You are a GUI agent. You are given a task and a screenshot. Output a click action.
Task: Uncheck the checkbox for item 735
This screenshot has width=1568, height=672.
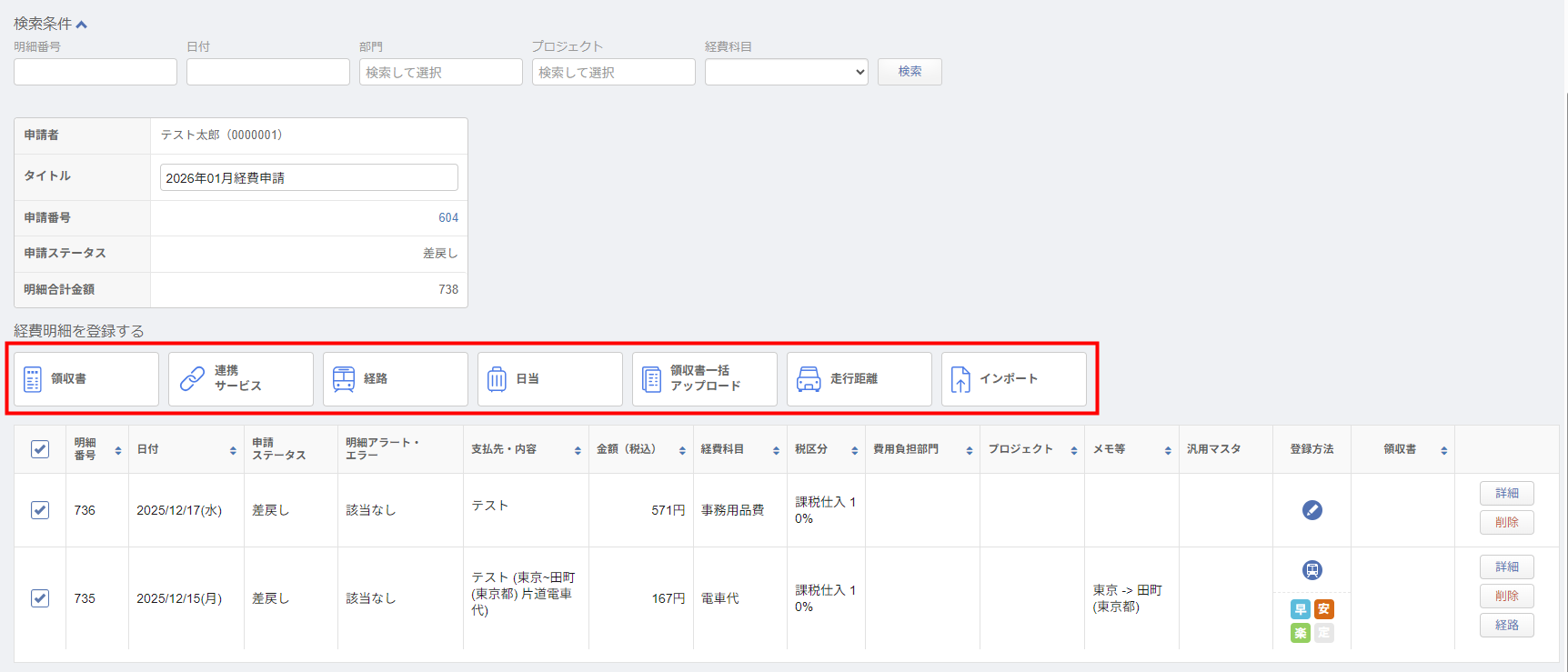40,598
